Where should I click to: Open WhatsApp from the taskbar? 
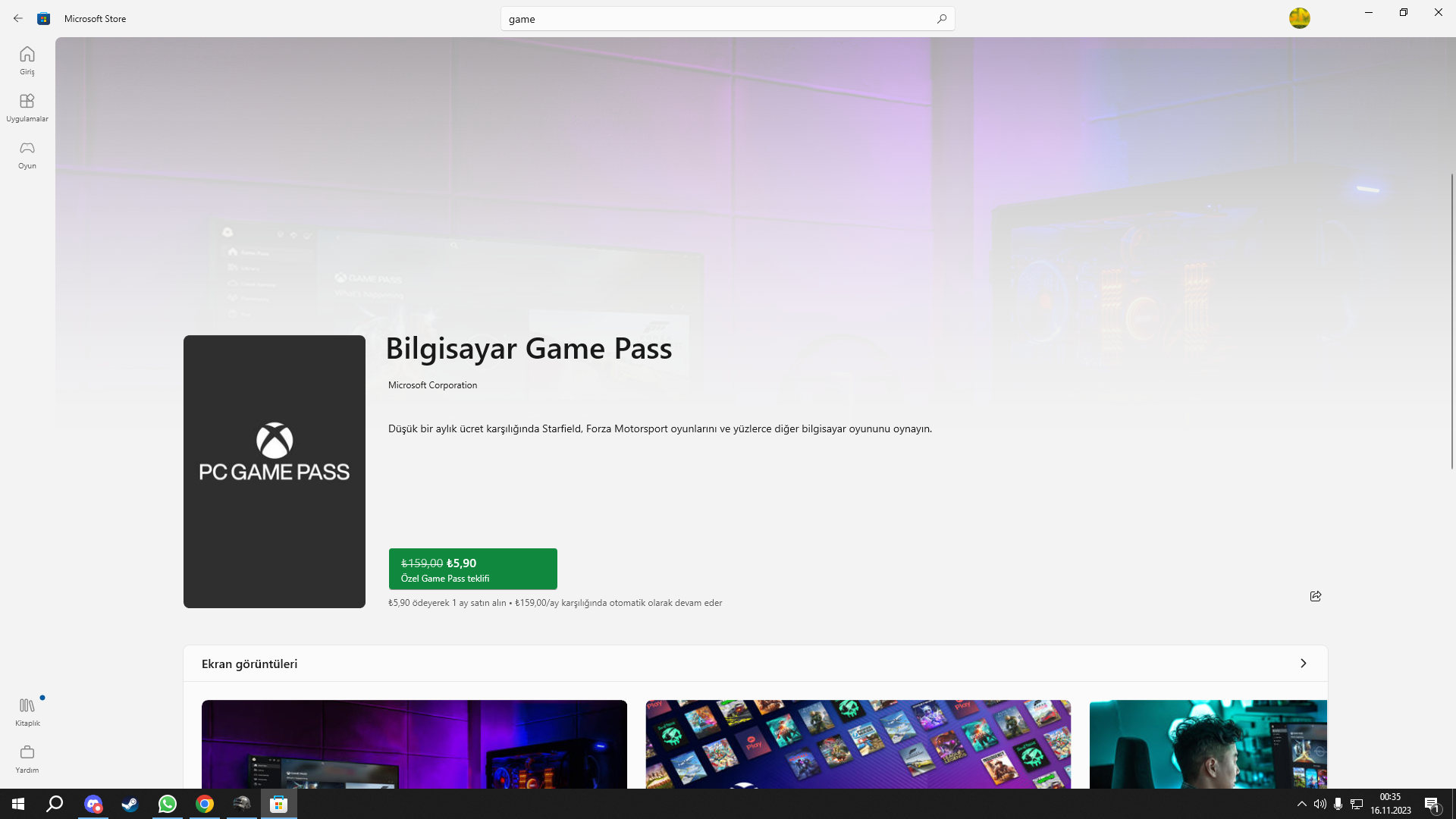click(167, 804)
